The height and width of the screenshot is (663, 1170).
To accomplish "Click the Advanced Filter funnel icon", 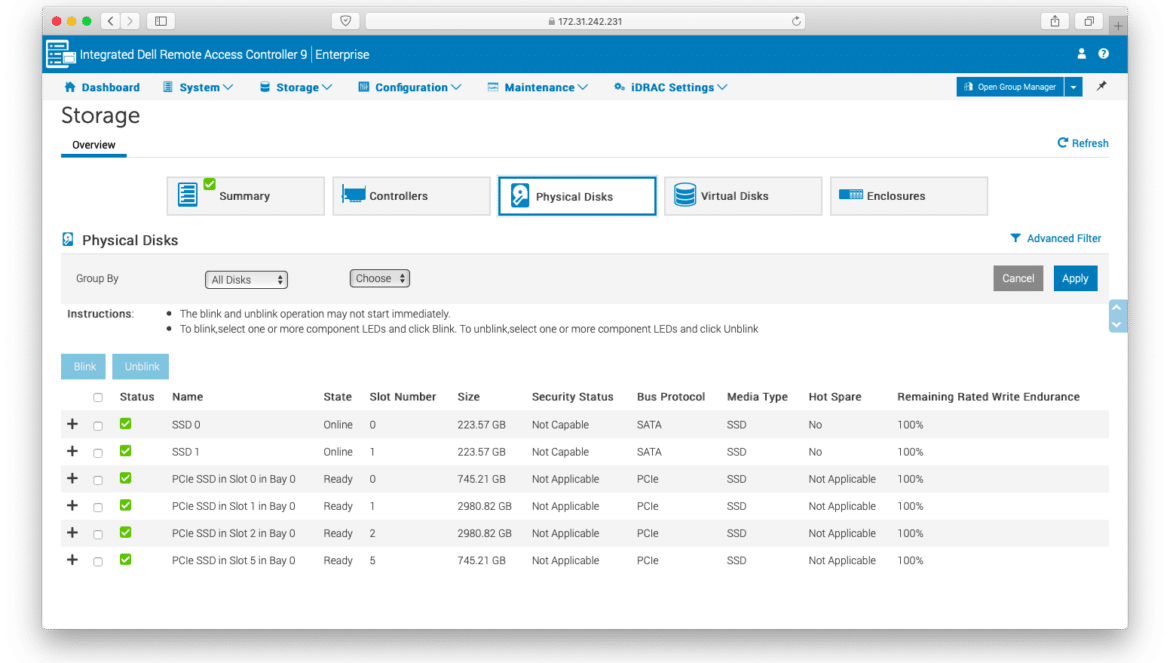I will coord(1016,238).
